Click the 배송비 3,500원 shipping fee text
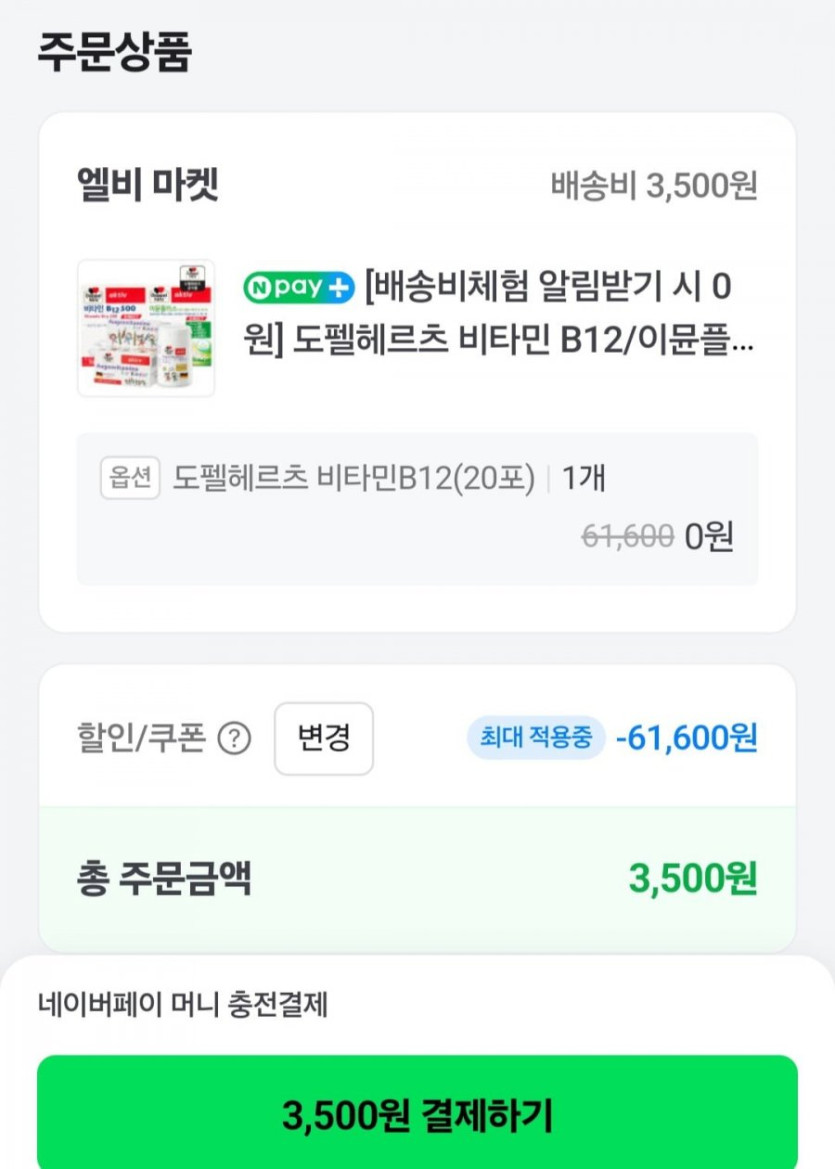Screen dimensions: 835x1169 coord(654,186)
